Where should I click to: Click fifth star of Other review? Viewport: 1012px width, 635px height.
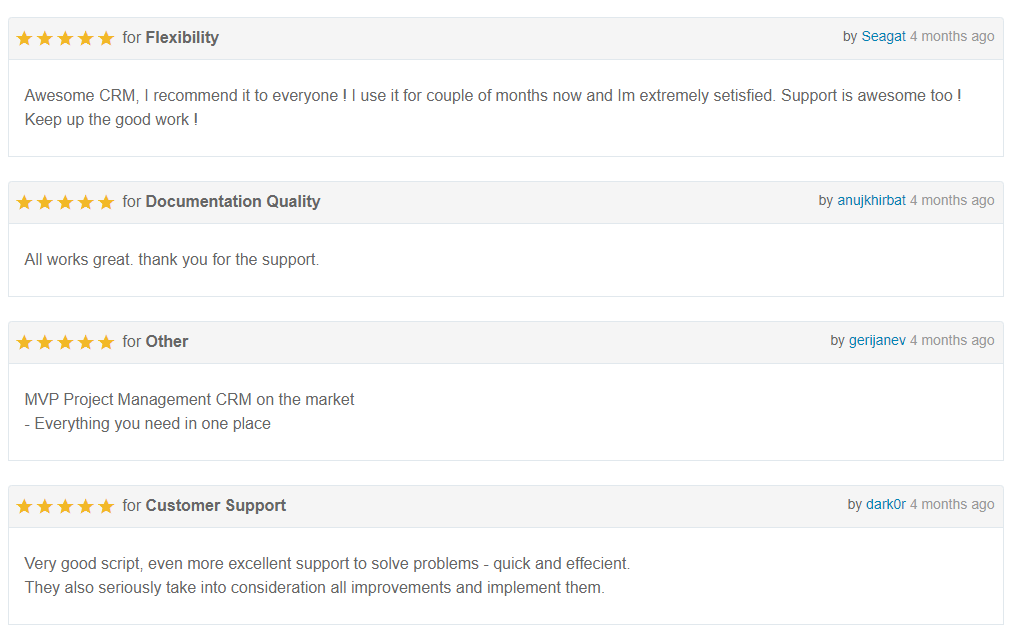[106, 342]
